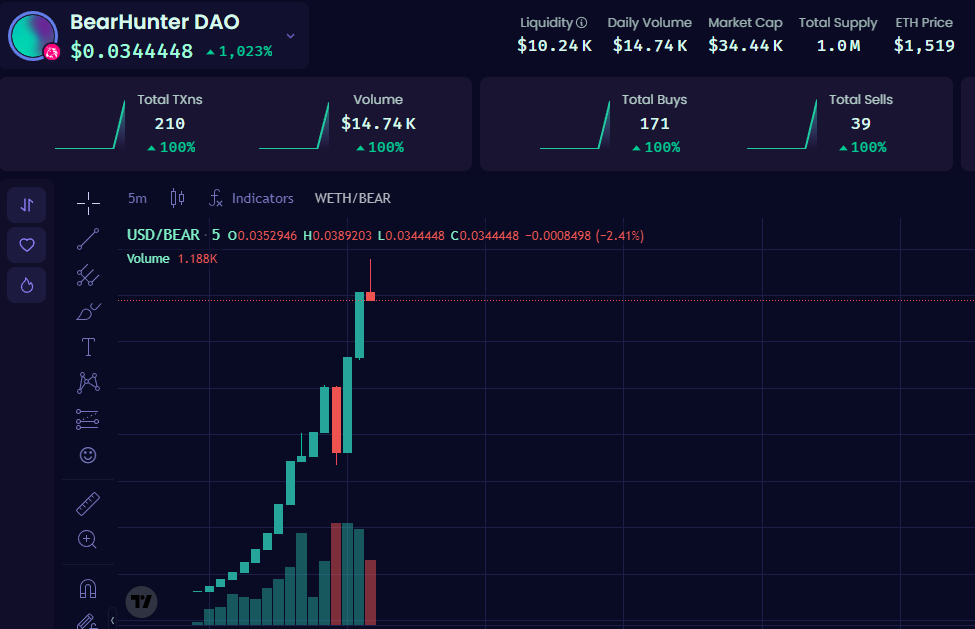This screenshot has width=975, height=629.
Task: Click the Volume card value $14.74K
Action: [378, 124]
